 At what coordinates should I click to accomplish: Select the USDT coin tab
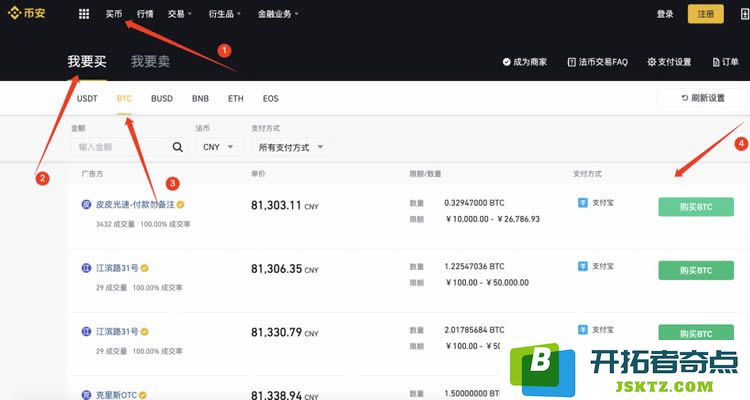point(87,98)
